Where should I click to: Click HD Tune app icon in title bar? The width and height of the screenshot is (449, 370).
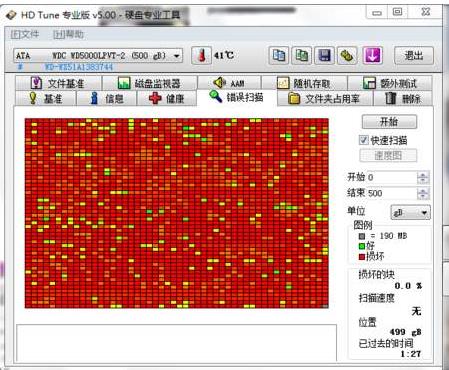[x=11, y=15]
